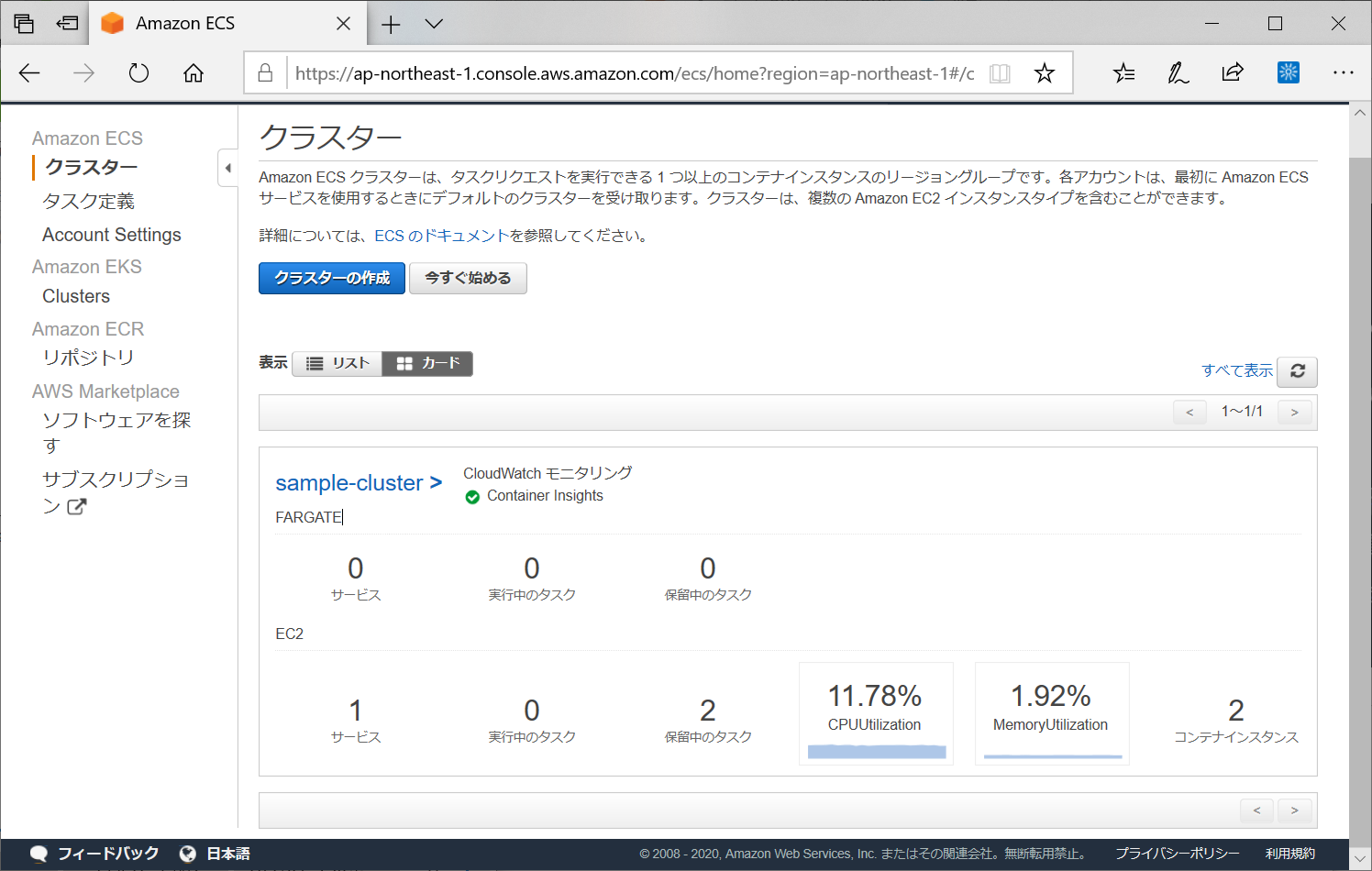Screen dimensions: 1372x871
Task: Open Account Settings in sidebar
Action: (x=112, y=235)
